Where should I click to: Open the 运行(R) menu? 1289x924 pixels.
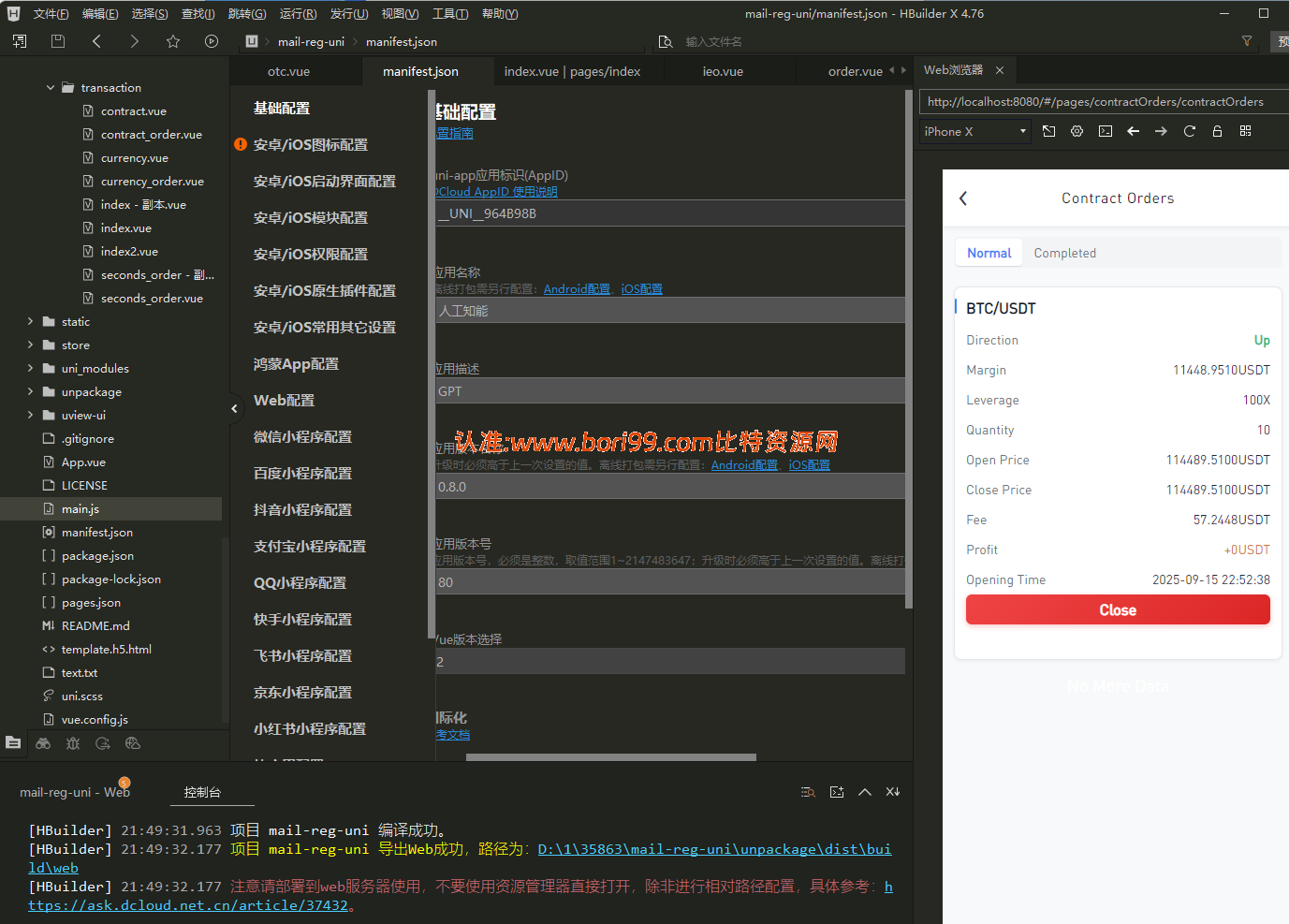click(298, 14)
